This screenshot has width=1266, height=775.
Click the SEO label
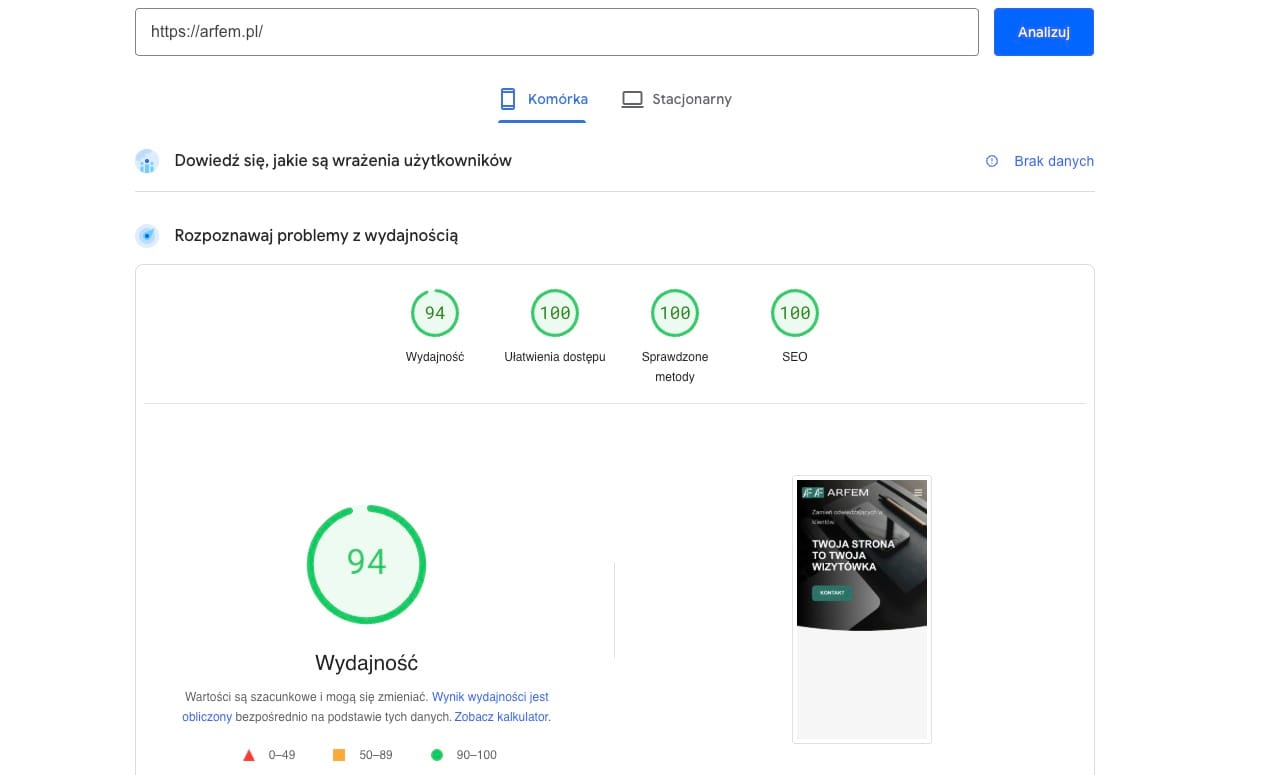click(x=795, y=357)
